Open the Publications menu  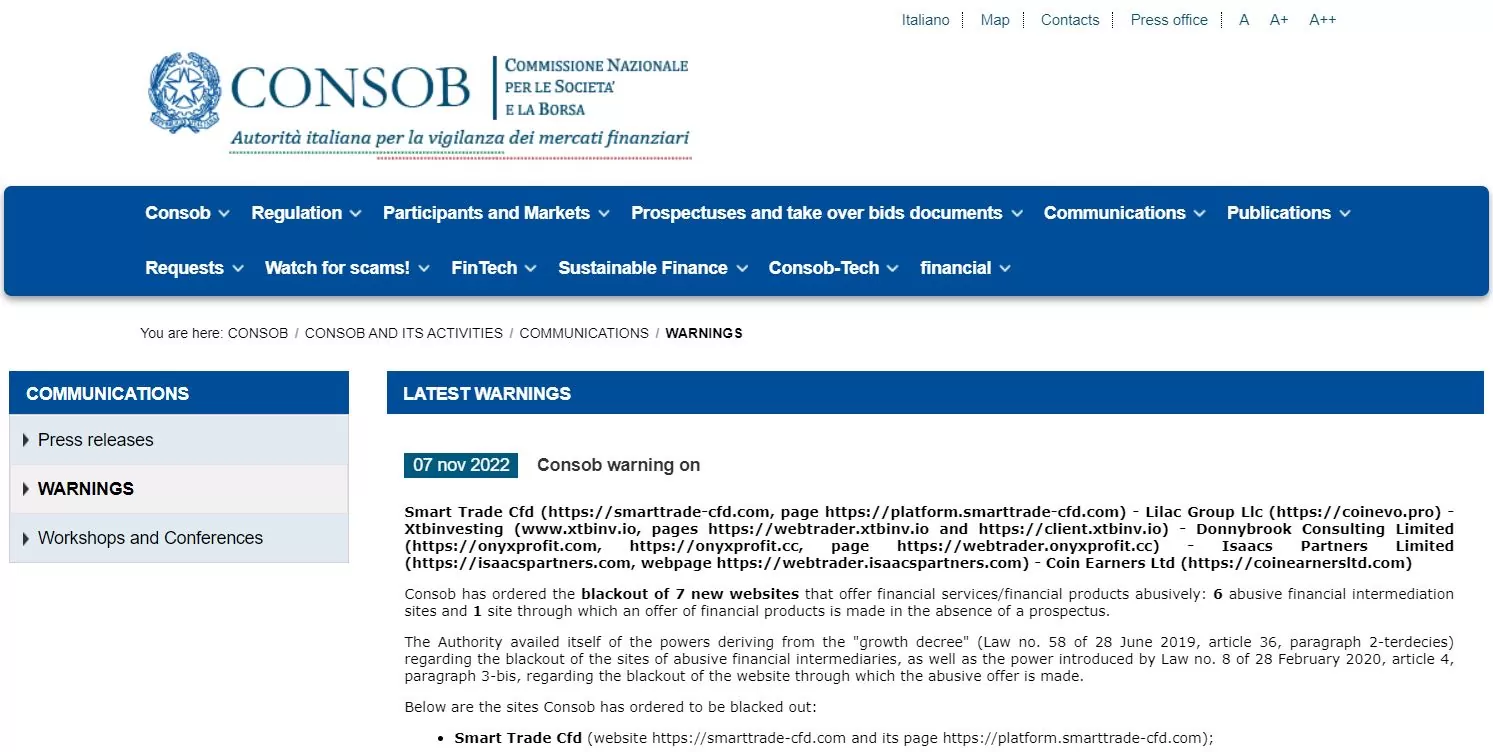[1288, 213]
